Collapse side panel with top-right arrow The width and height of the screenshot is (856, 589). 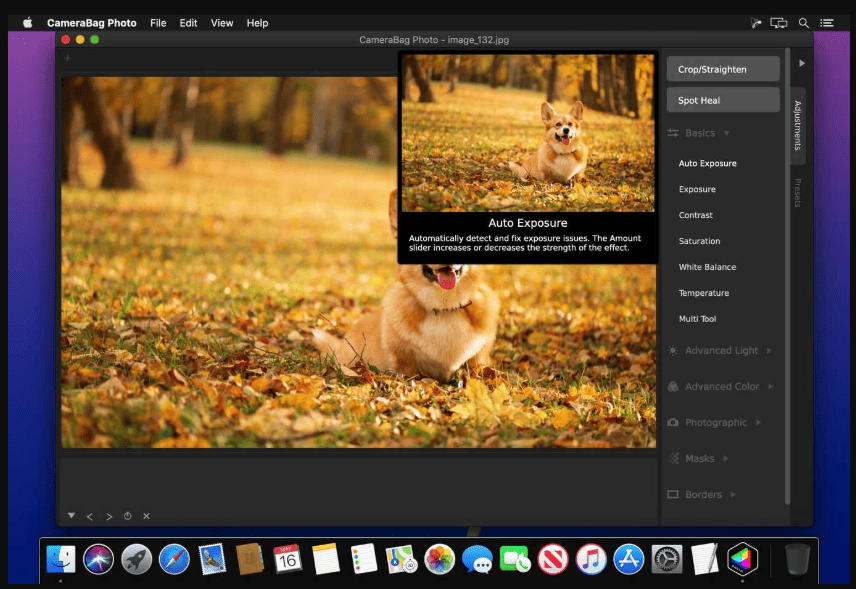801,63
